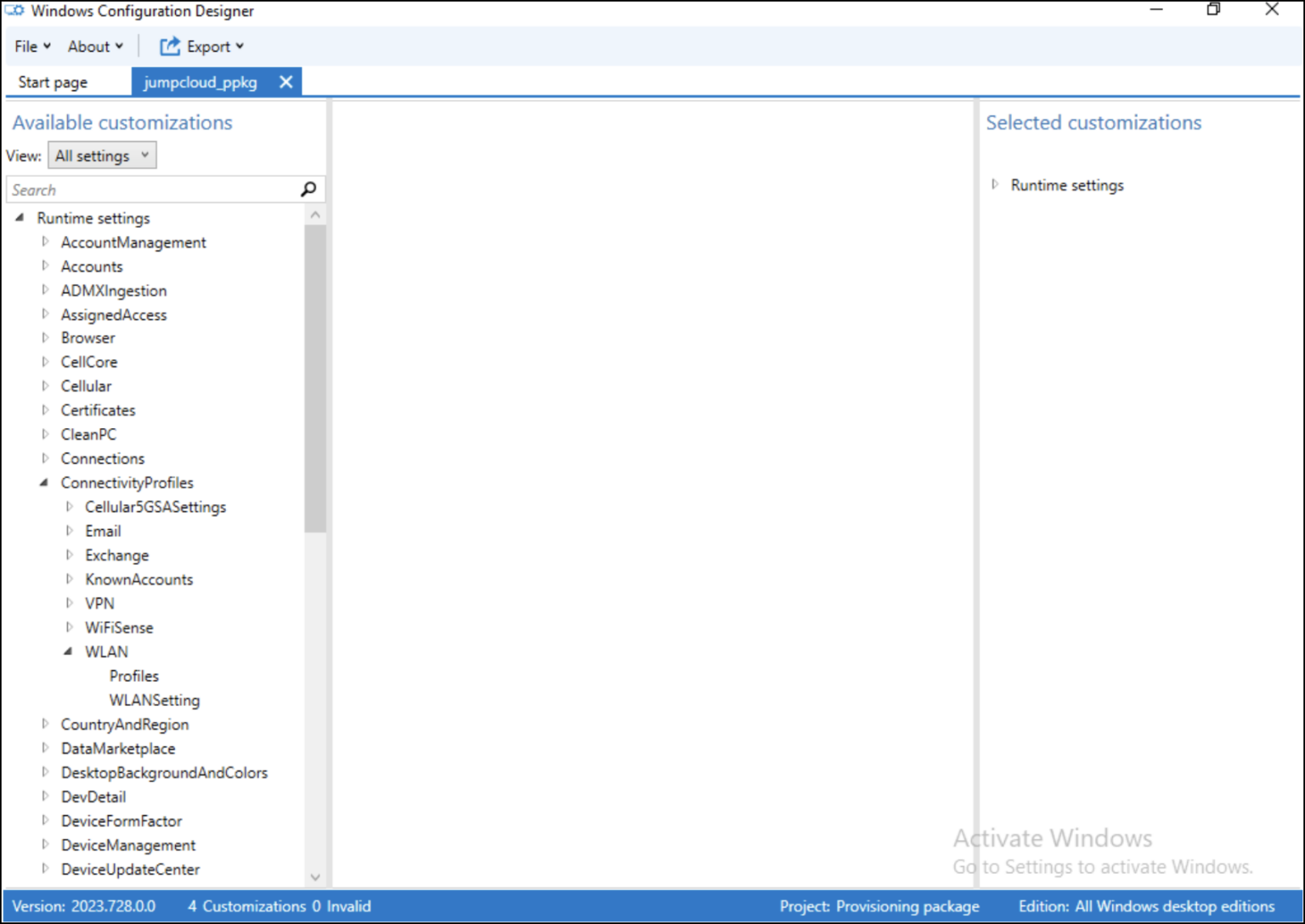Select the WLANSetting item
This screenshot has height=924, width=1305.
[155, 700]
